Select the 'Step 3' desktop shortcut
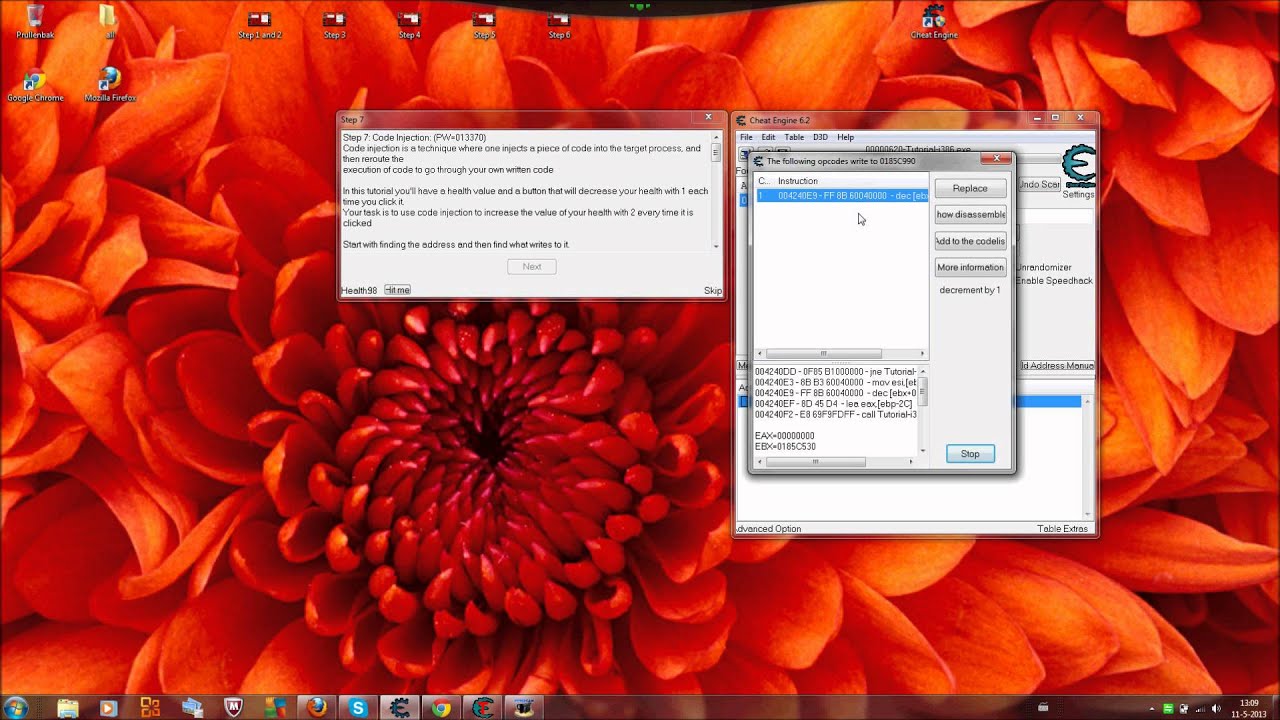 (334, 25)
